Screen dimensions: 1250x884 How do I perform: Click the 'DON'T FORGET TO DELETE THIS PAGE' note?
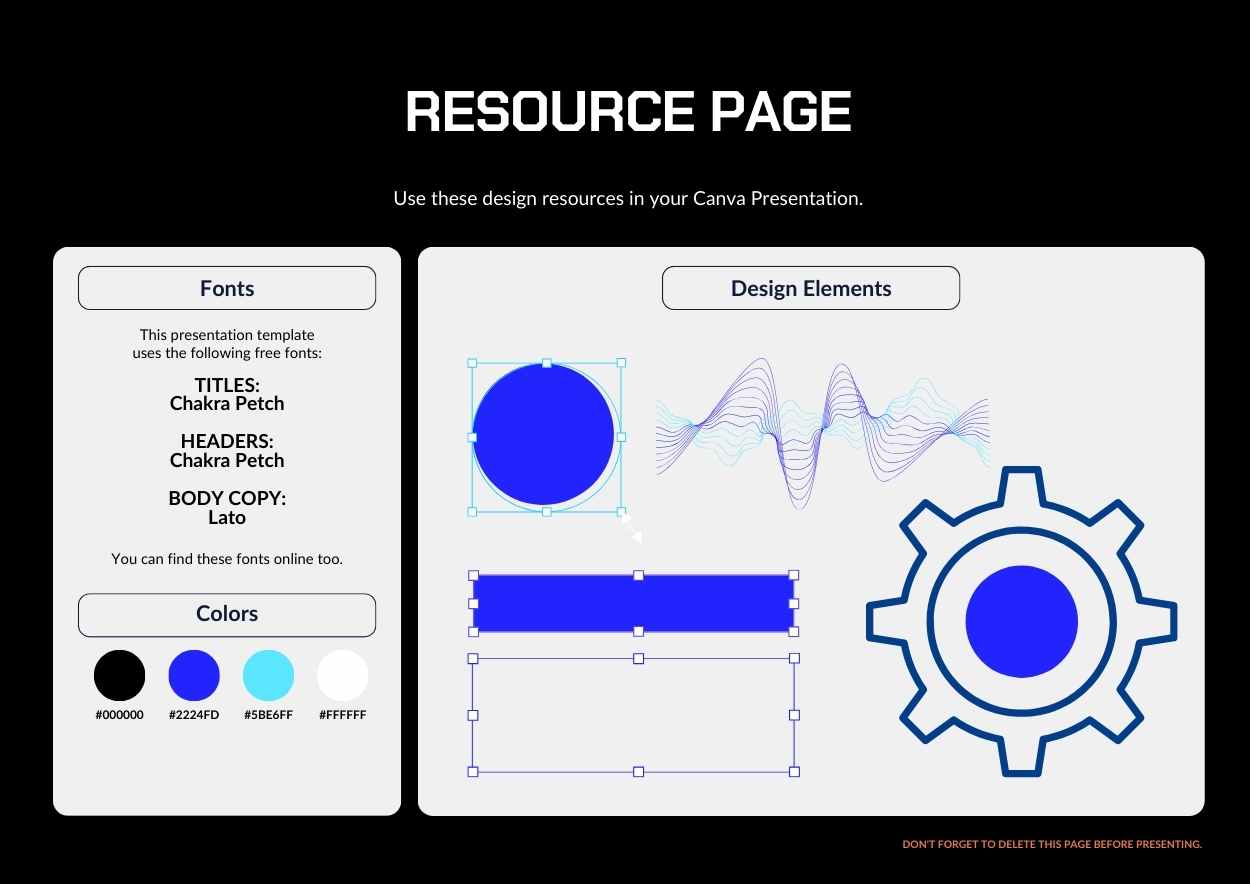tap(1052, 844)
